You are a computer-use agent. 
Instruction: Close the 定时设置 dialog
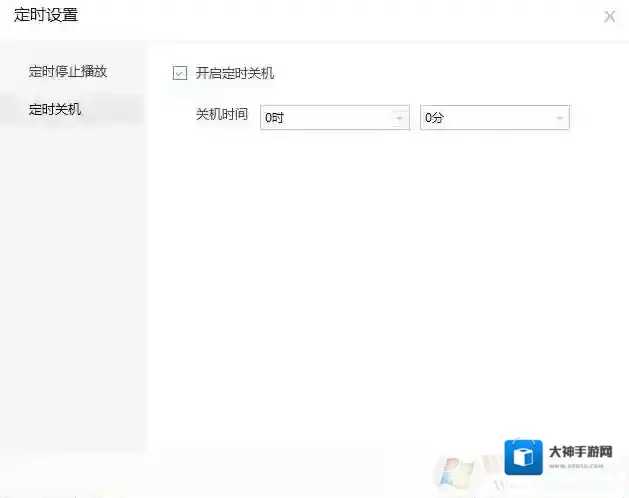[609, 16]
